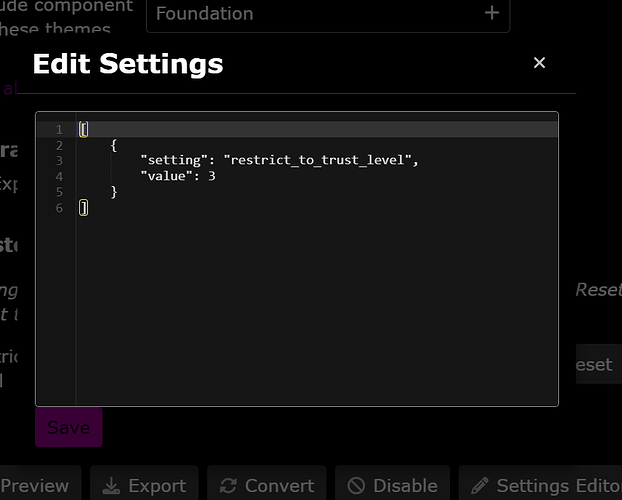Open the Foundation theme selector field
Image resolution: width=622 pixels, height=500 pixels.
click(328, 14)
